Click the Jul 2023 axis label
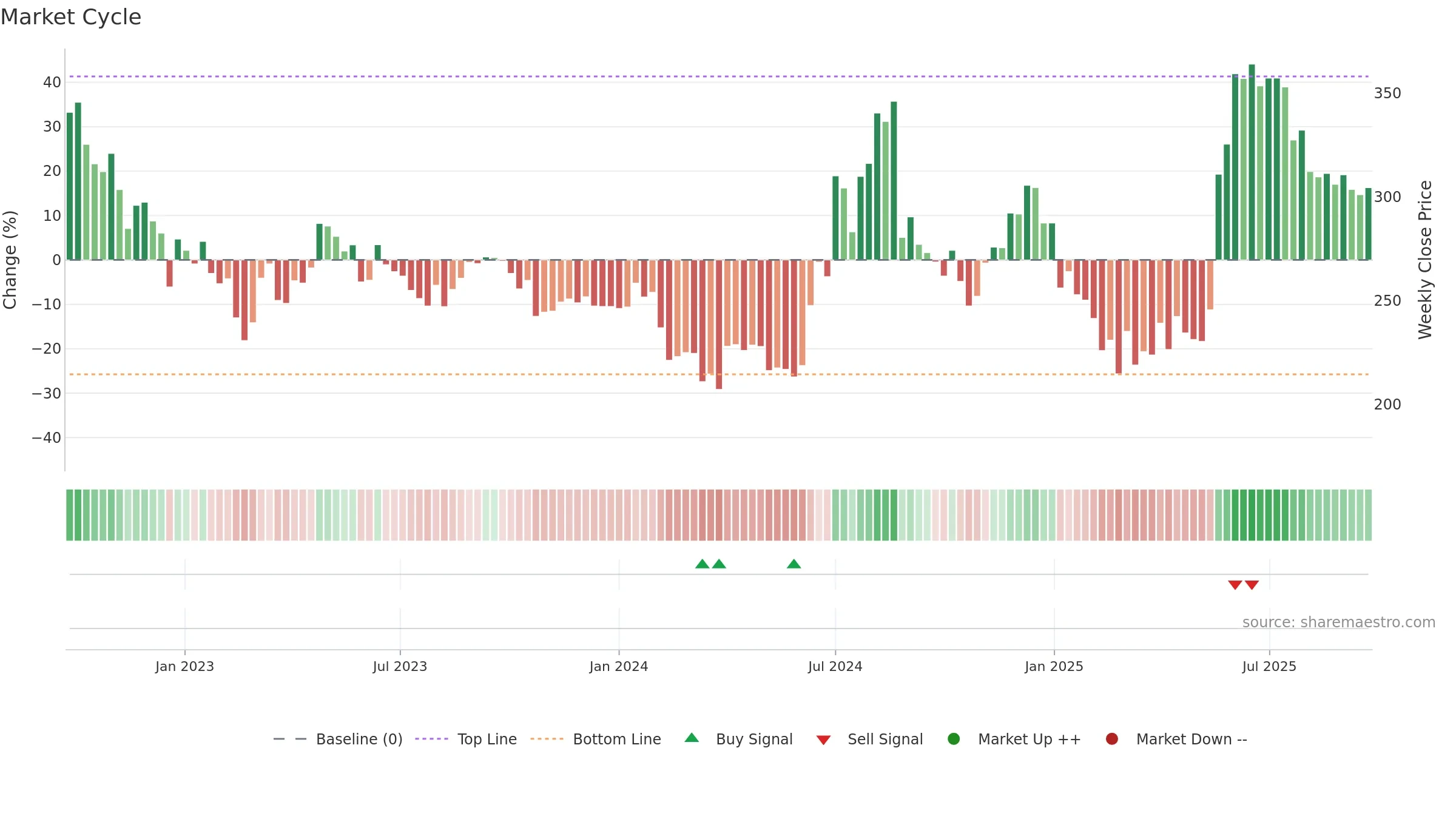The width and height of the screenshot is (1456, 819). [x=400, y=666]
